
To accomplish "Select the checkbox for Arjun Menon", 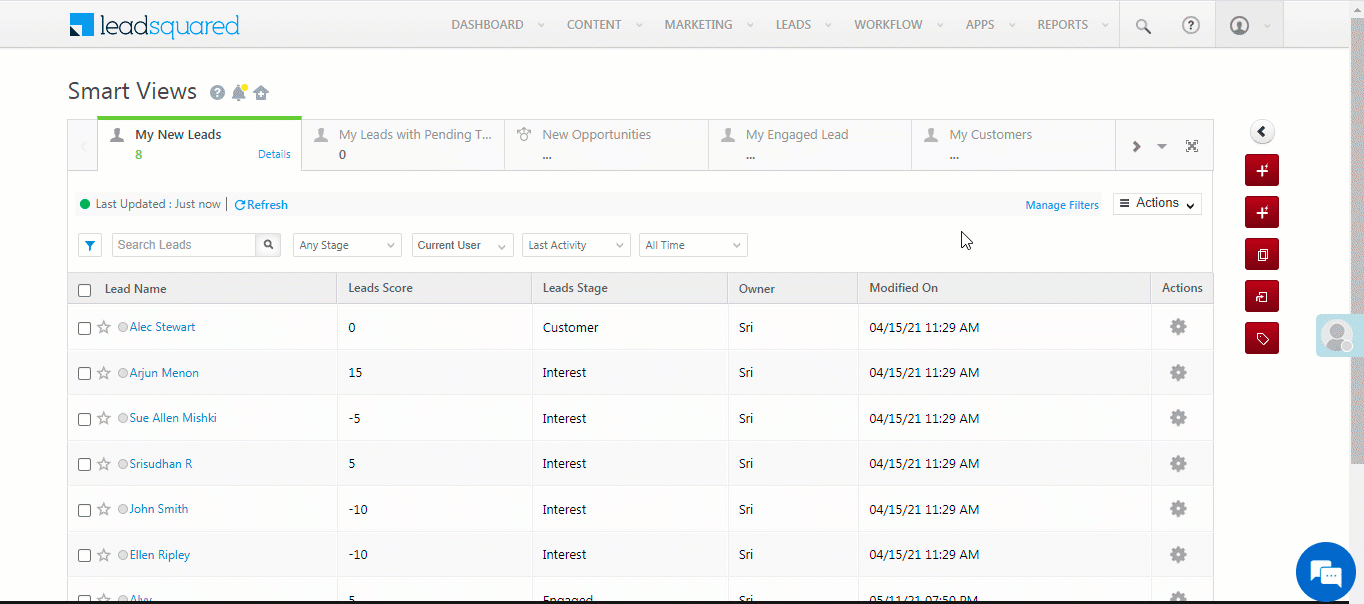I will coord(84,373).
